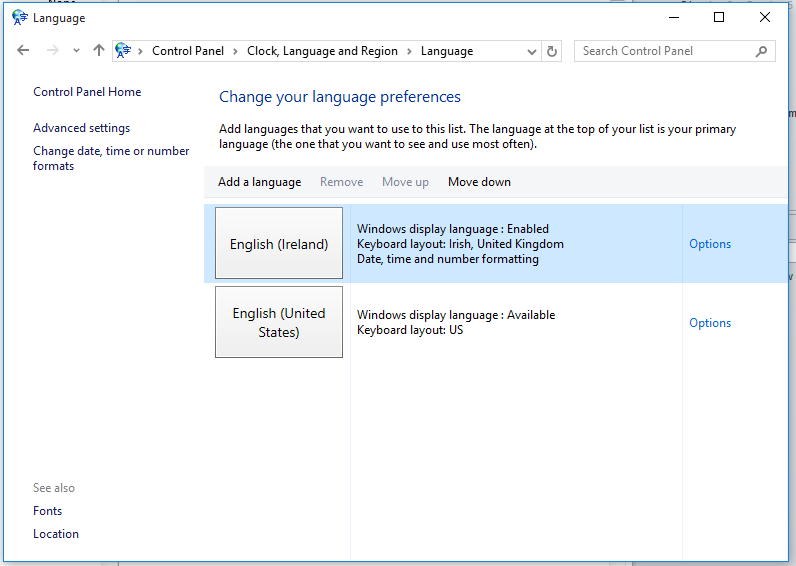Click the forward navigation arrow
Screen dimensions: 796x566
point(52,50)
